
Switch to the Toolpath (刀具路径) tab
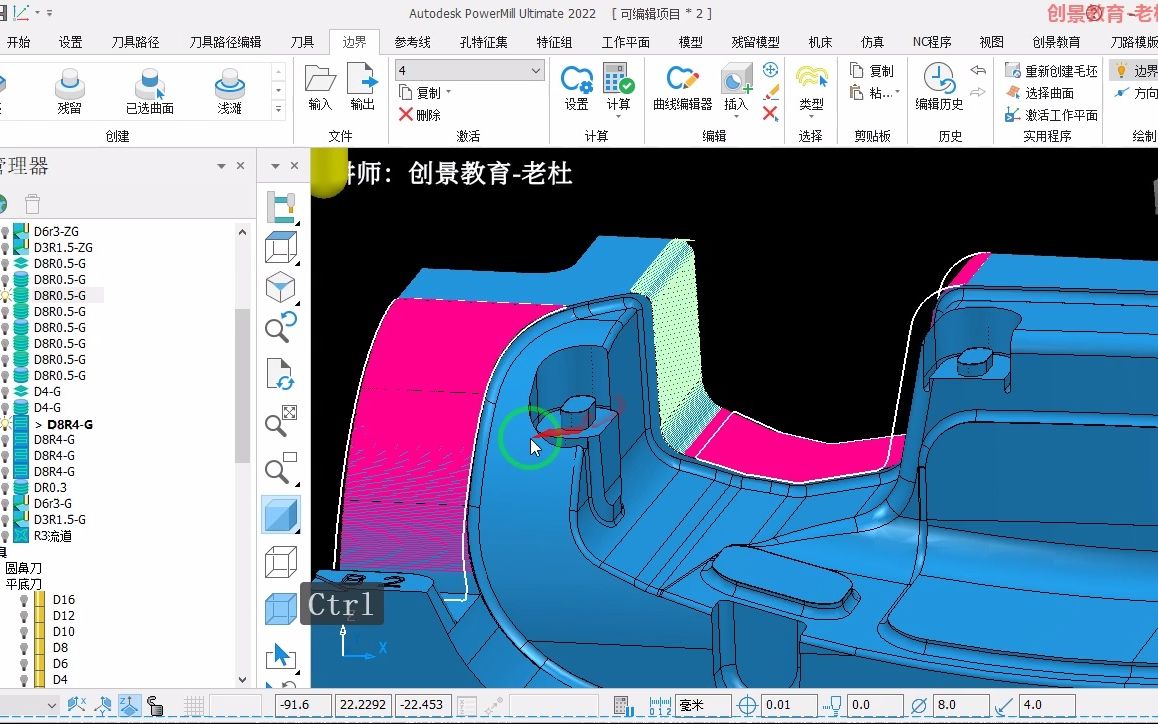tap(135, 42)
